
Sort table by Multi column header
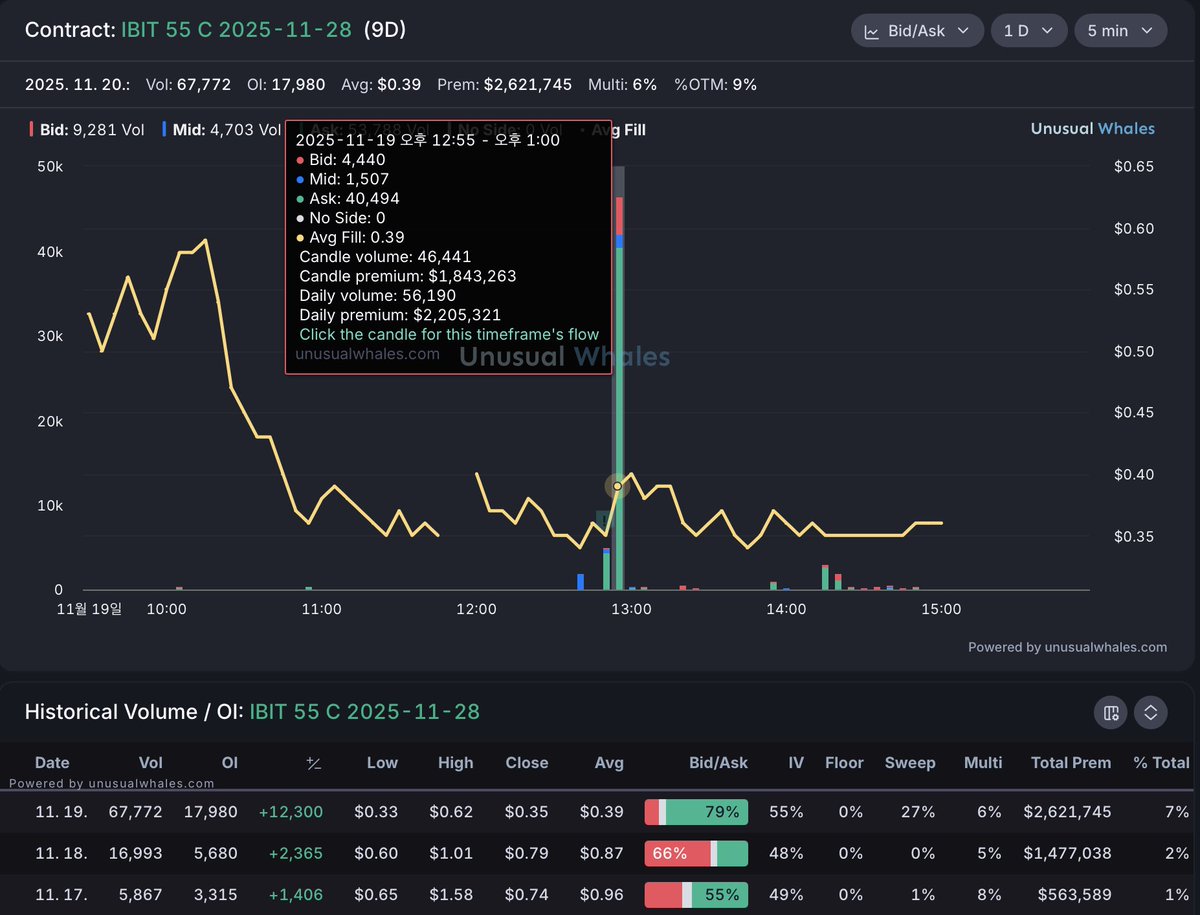[x=983, y=762]
